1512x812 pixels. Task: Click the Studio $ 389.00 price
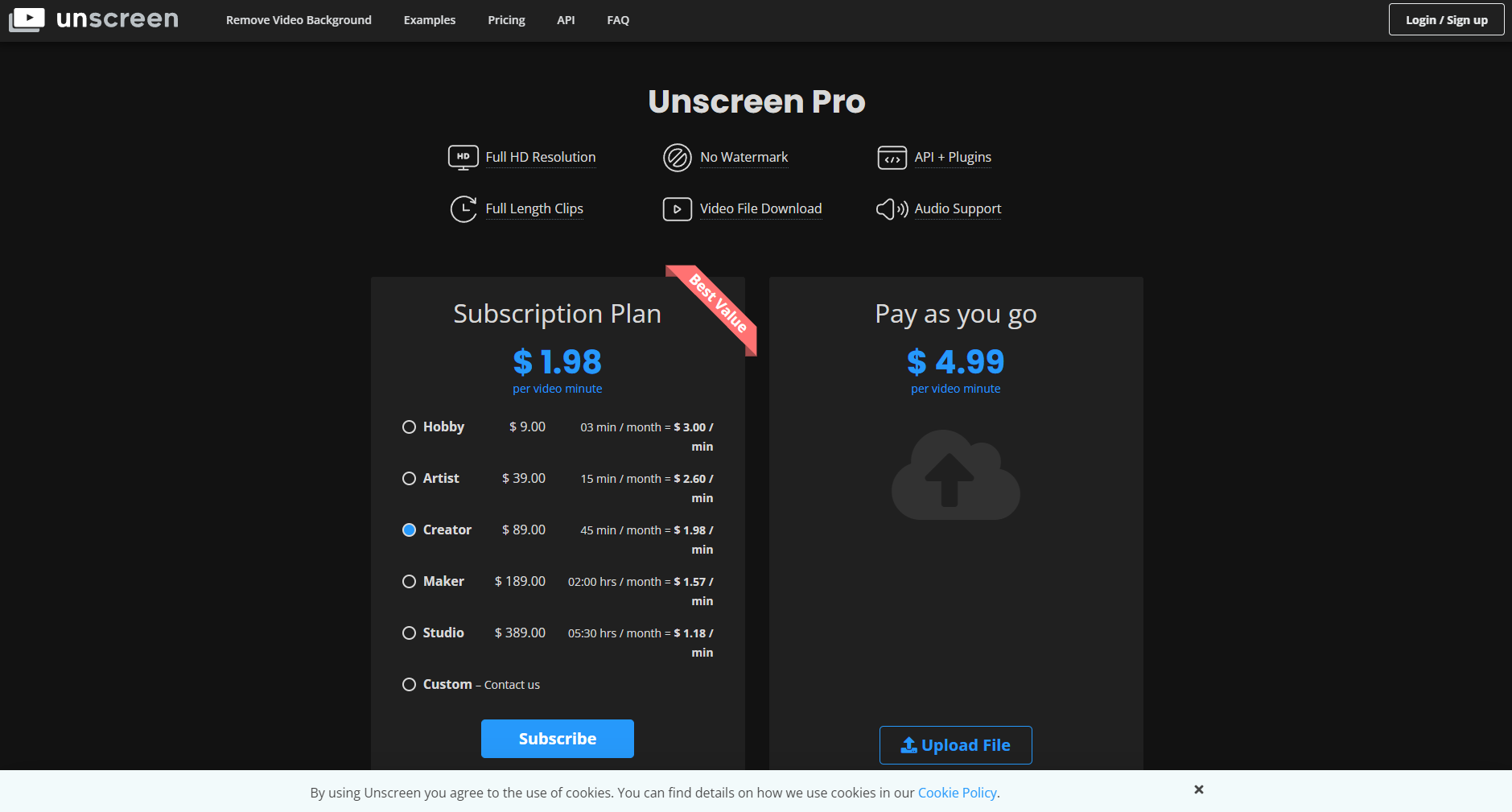point(520,633)
